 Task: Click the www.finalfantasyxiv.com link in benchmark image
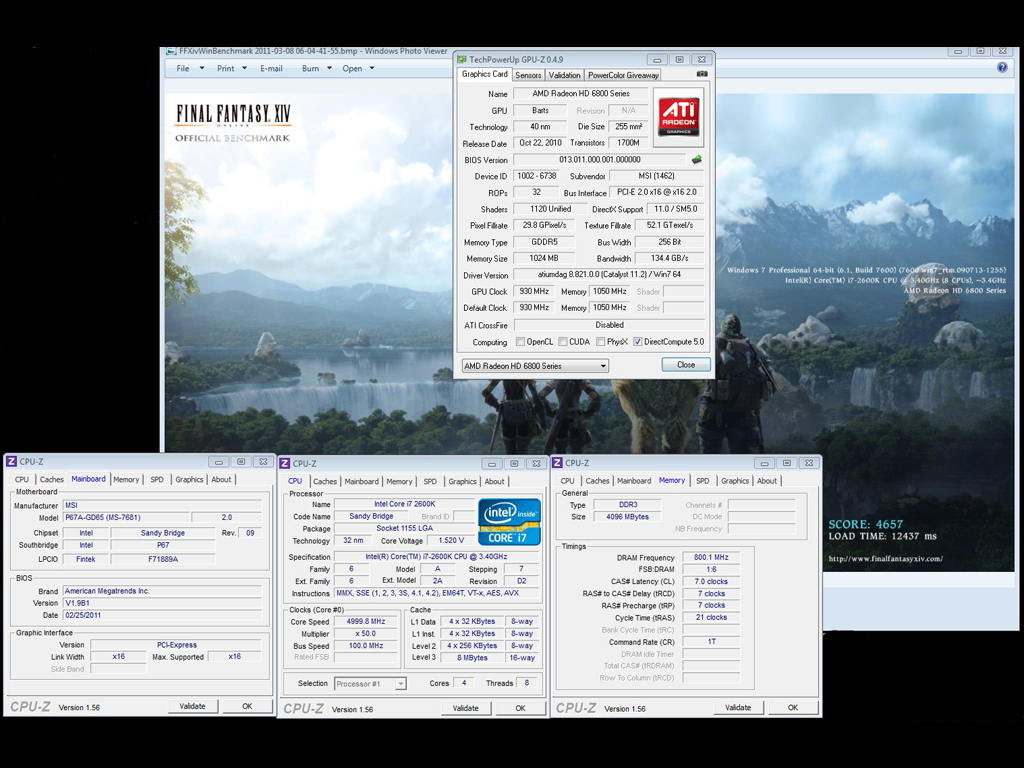(x=886, y=558)
